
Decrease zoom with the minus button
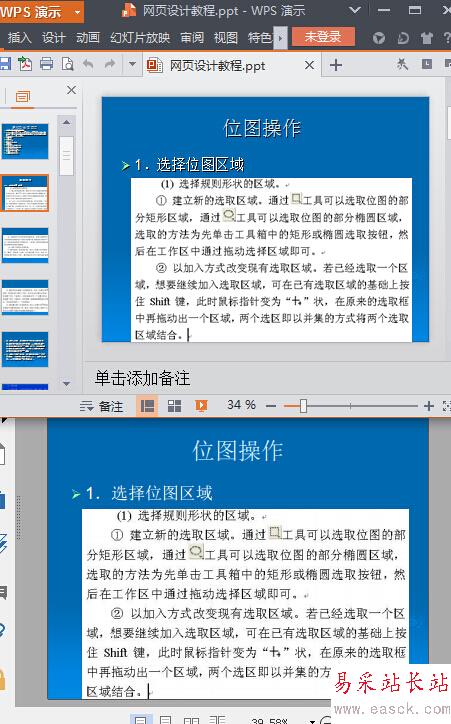[271, 406]
